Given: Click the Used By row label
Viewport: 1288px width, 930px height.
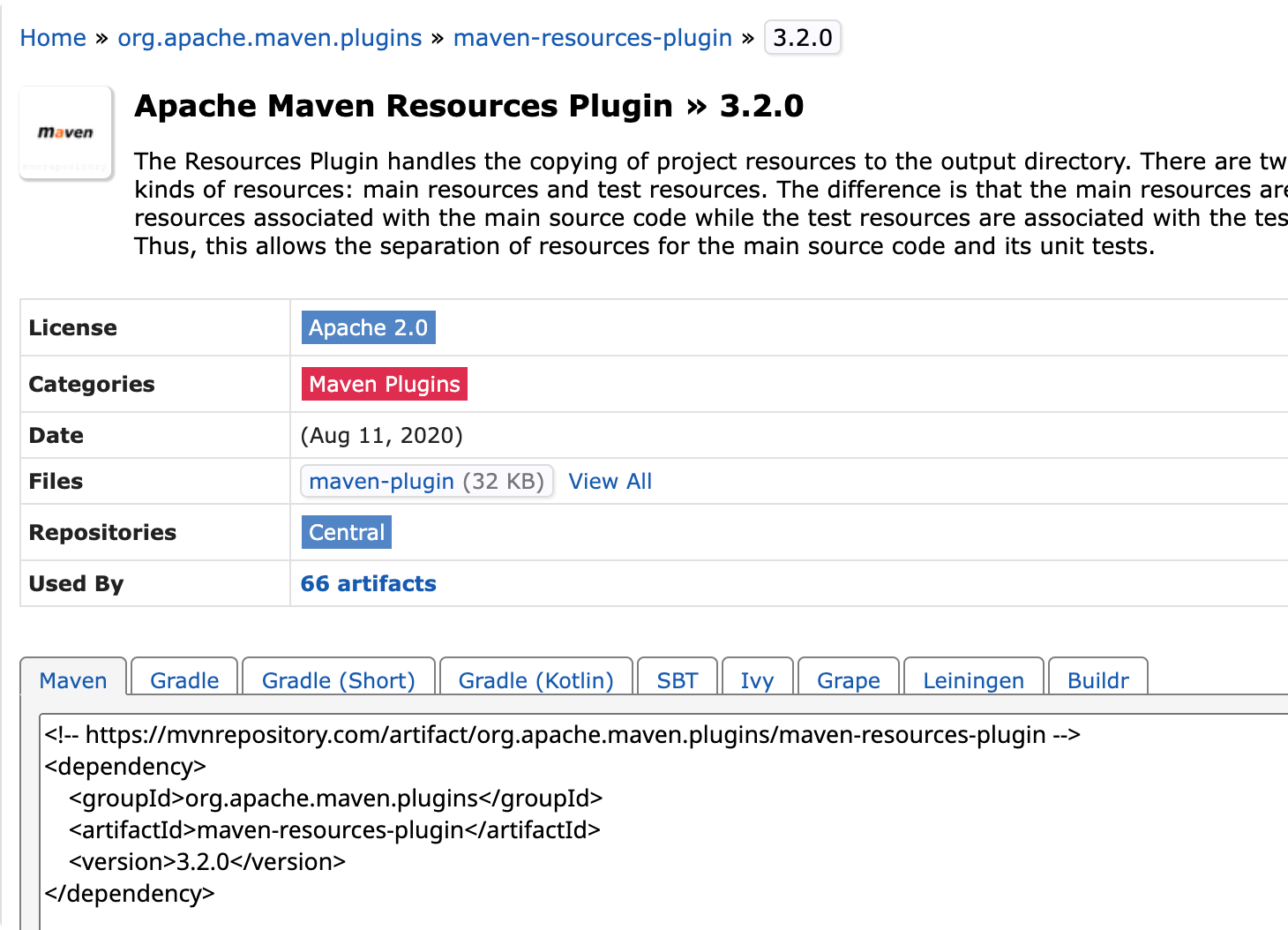Looking at the screenshot, I should coord(77,583).
